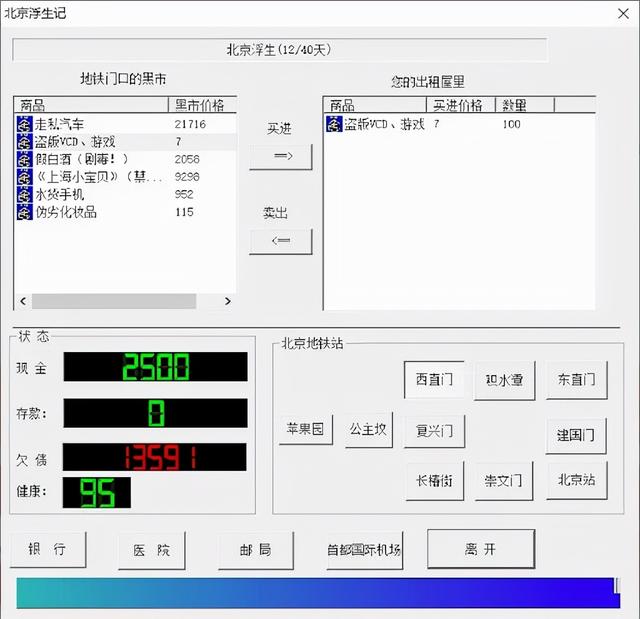
Task: Select the 盗版VCD、游戏 icon in the black market list
Action: [x=25, y=142]
